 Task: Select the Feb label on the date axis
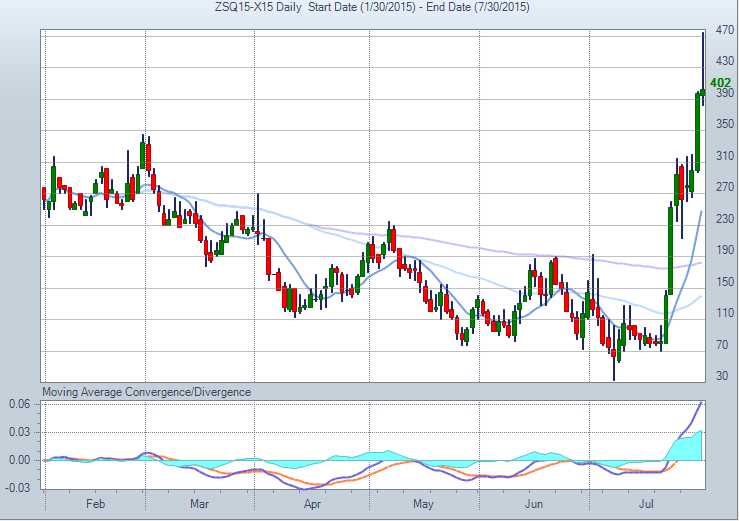(x=95, y=505)
